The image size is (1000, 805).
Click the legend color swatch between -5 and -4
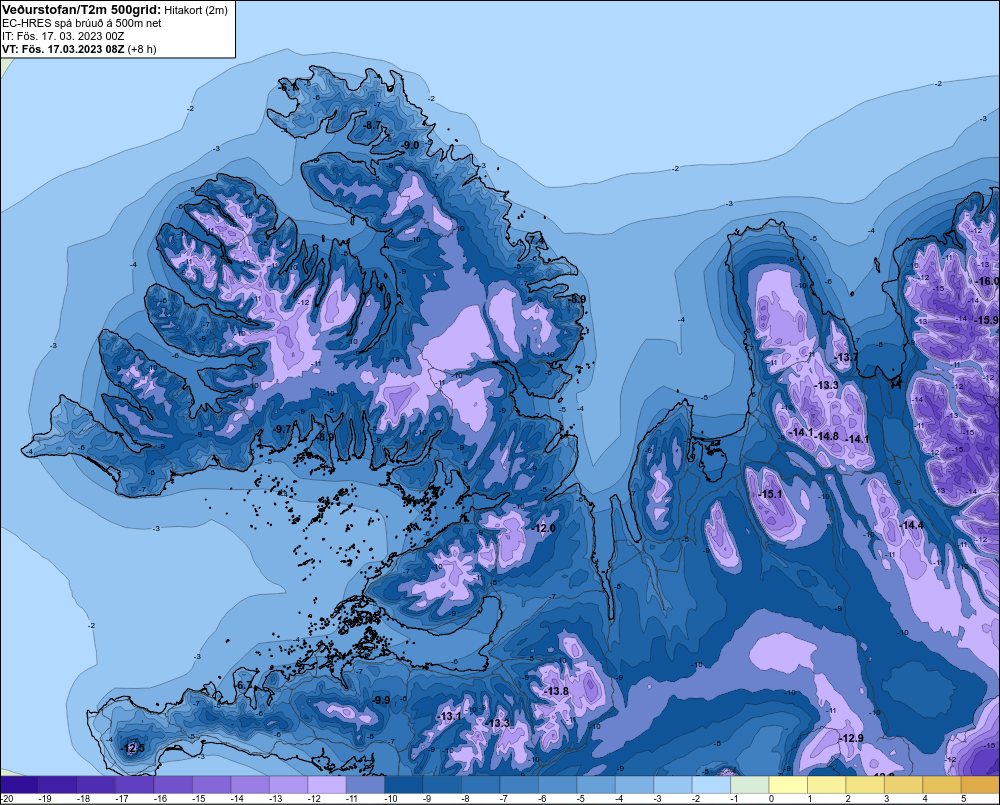(x=596, y=784)
